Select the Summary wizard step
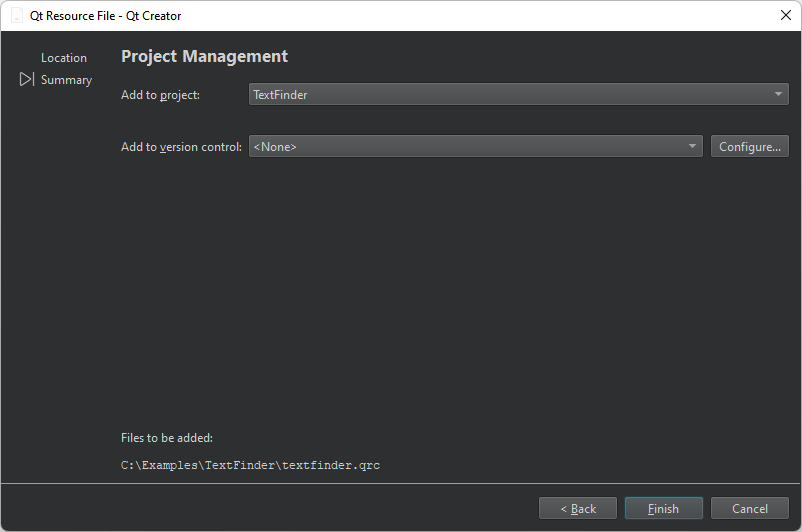The width and height of the screenshot is (802, 532). (x=66, y=80)
